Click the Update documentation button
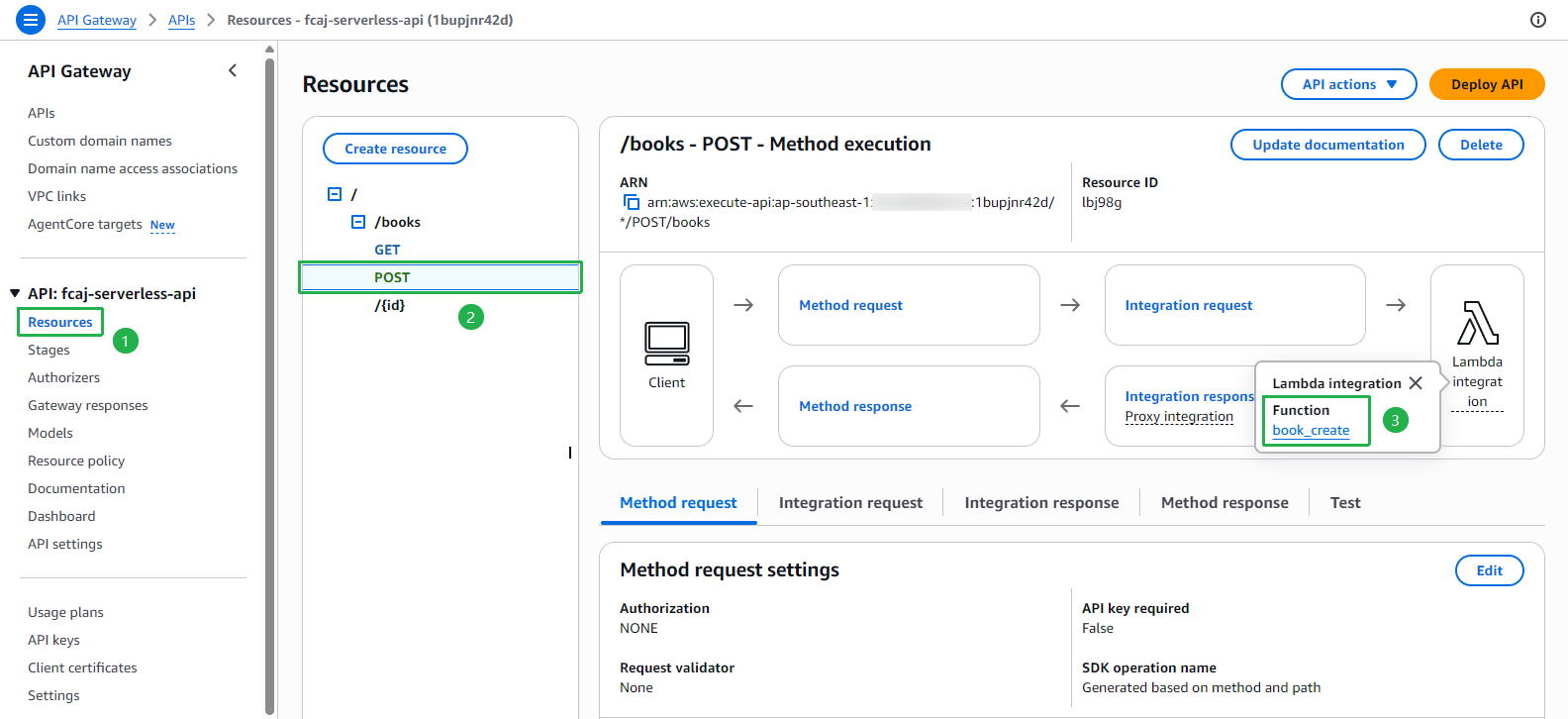1568x719 pixels. 1327,145
